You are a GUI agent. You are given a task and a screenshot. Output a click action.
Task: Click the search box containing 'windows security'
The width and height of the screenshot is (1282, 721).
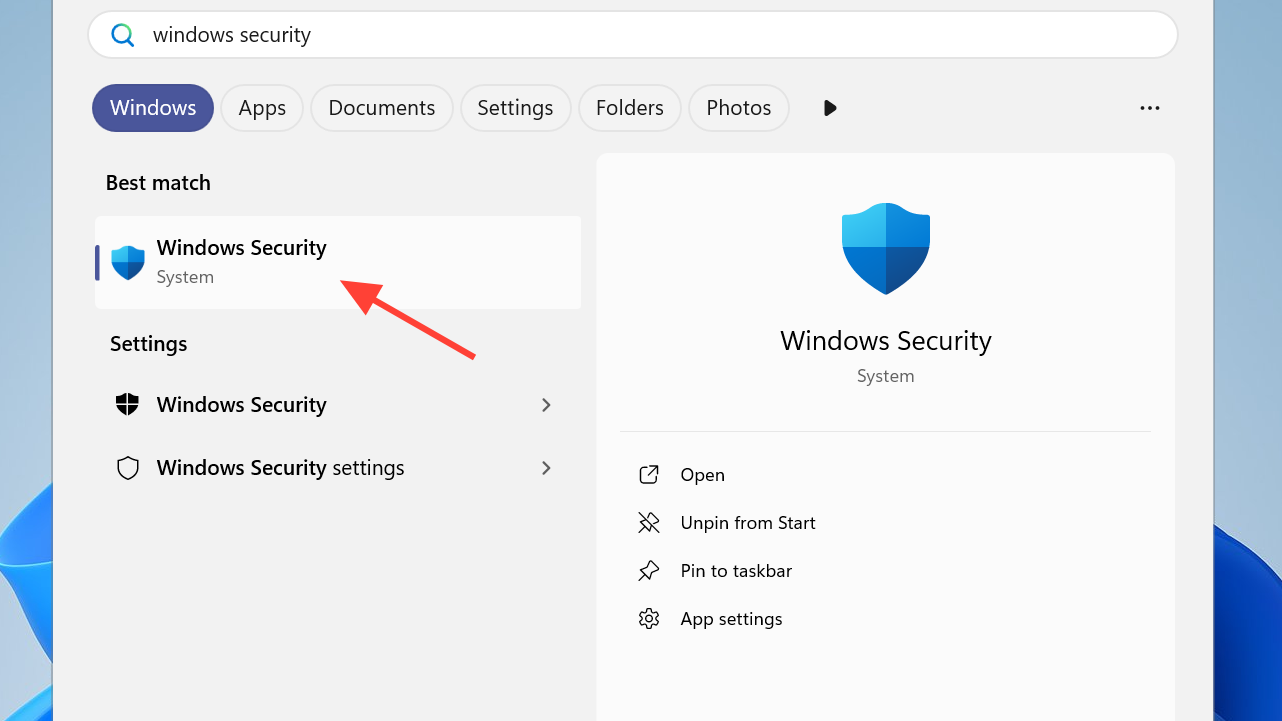(633, 35)
